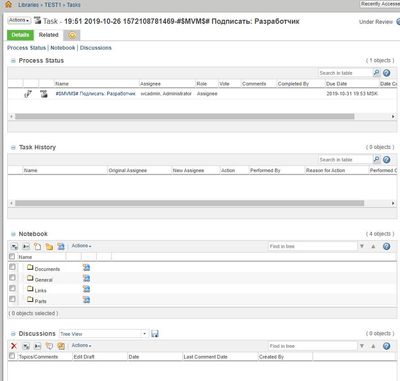The image size is (400, 381).
Task: Click the task icon before the #$MVM$# name
Action: pyautogui.click(x=44, y=94)
